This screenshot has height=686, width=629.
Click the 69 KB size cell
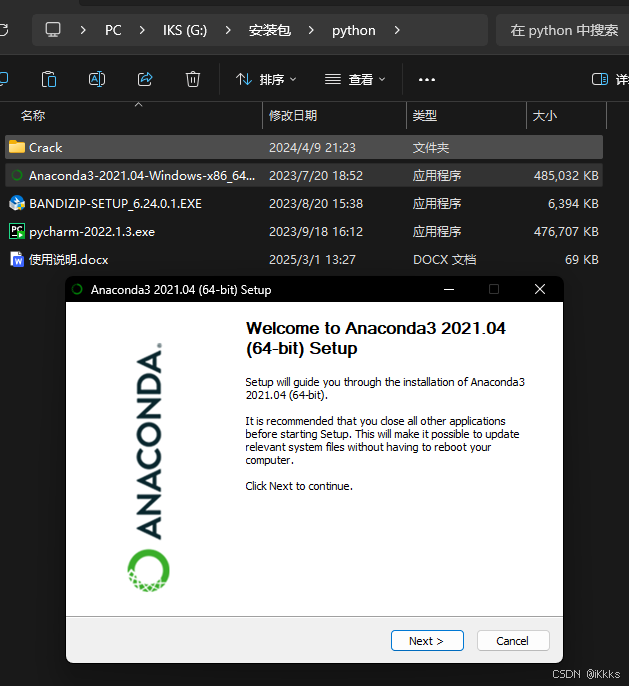coord(582,260)
